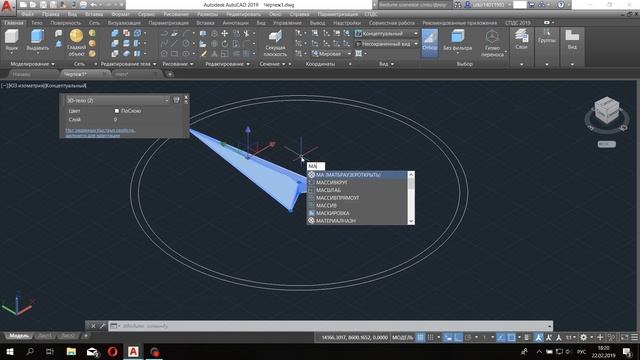The image size is (640, 360).
Task: Open visual style dropdown Концептуальный
Action: point(387,33)
